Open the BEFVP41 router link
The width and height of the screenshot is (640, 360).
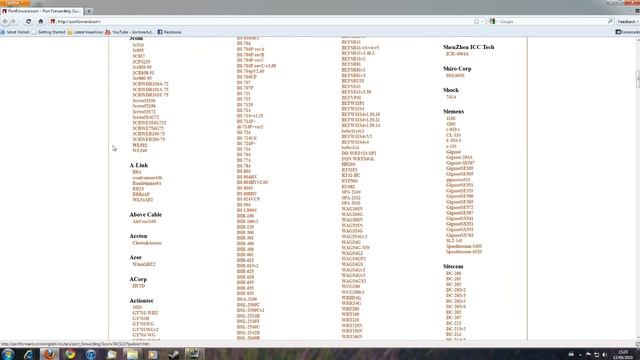coord(351,98)
